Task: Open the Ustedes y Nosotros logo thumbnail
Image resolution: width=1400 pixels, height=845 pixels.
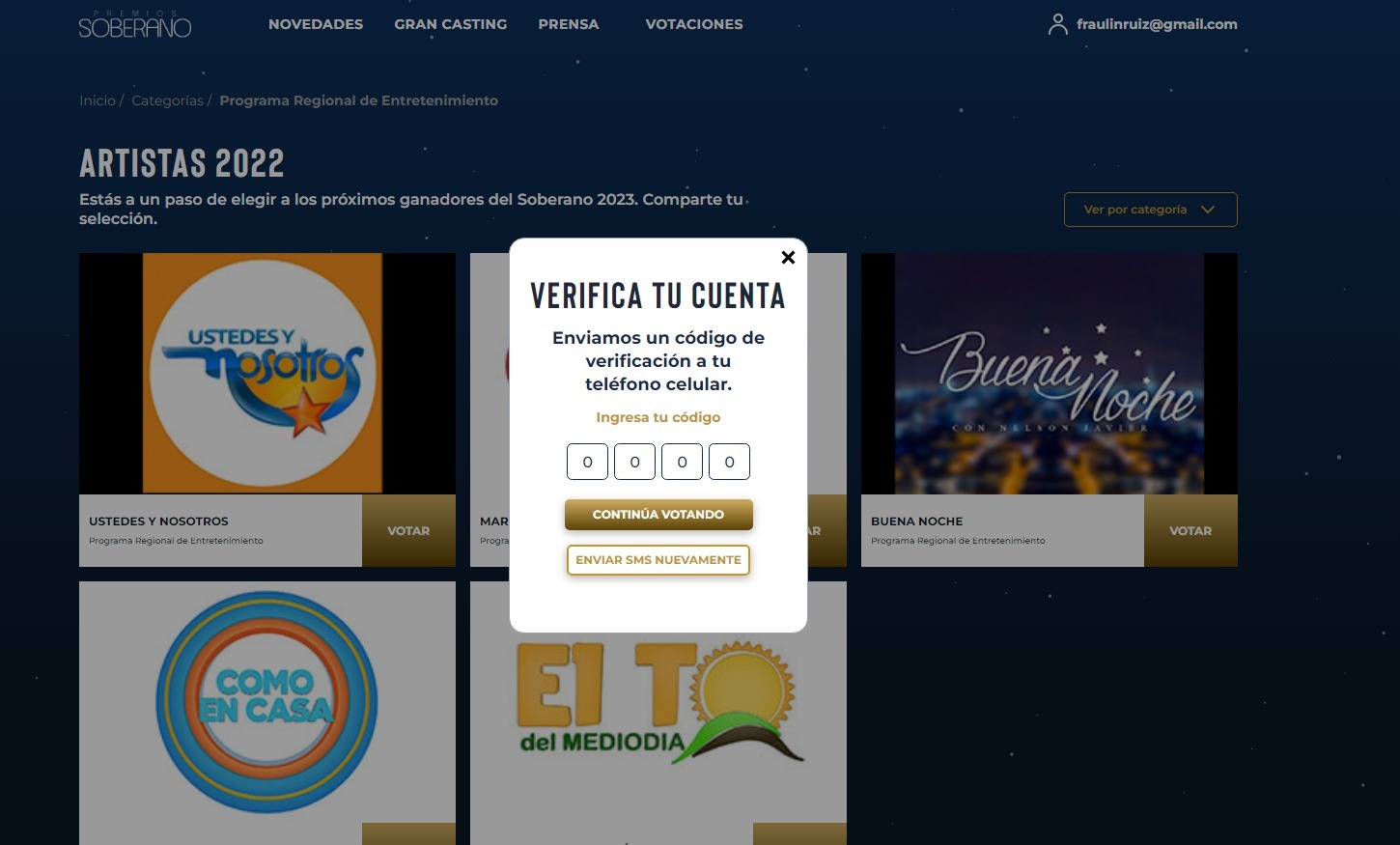Action: [263, 374]
